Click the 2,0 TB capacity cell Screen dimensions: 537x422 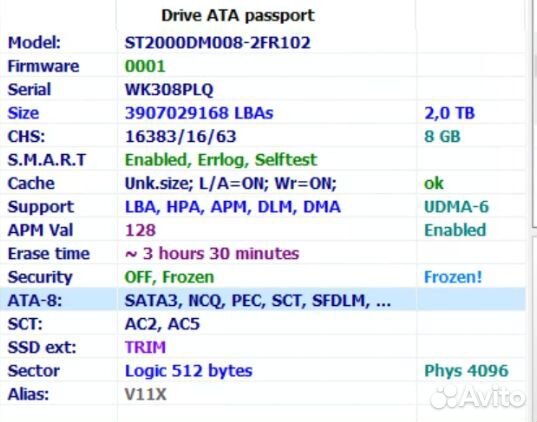449,113
